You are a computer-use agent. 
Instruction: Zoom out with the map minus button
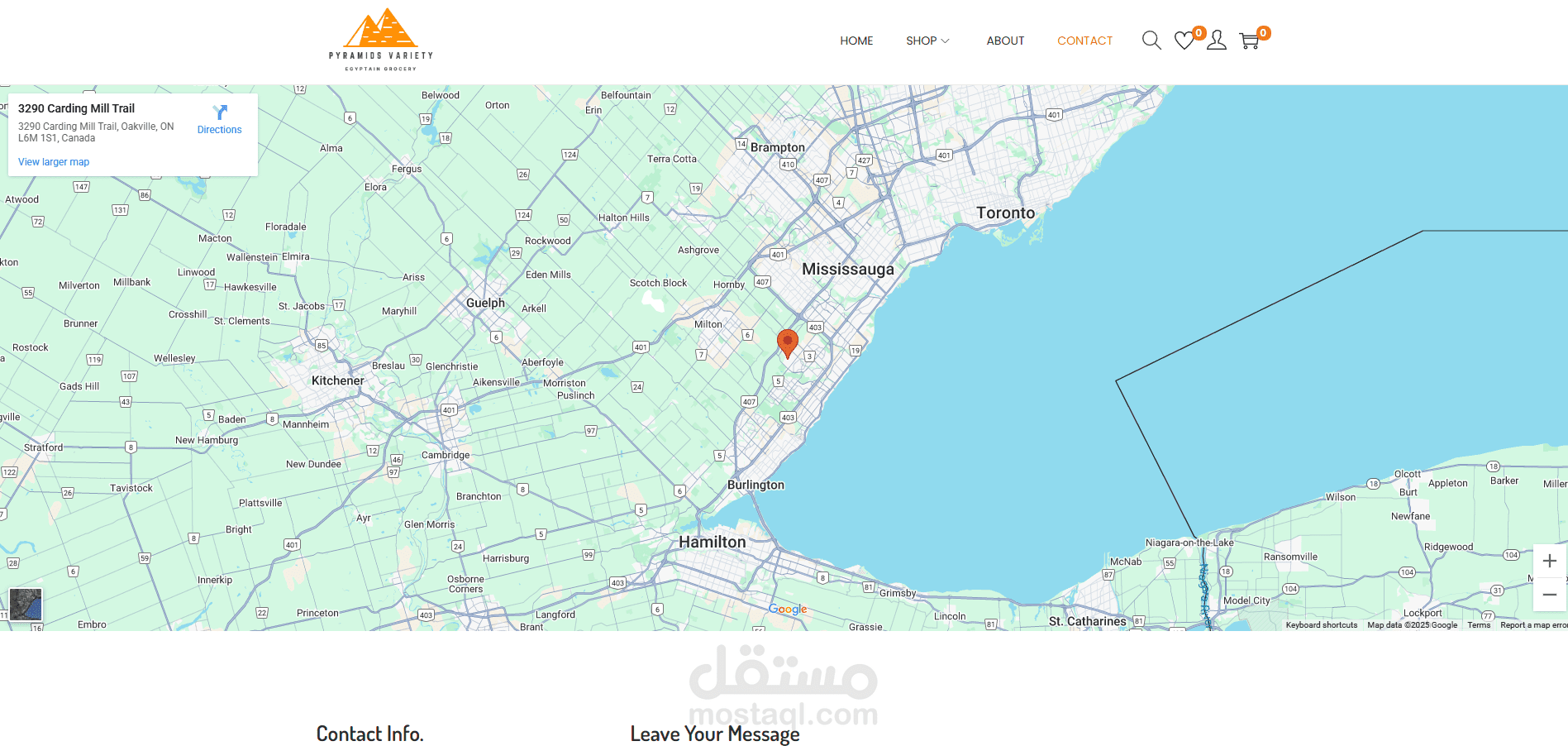[x=1550, y=595]
